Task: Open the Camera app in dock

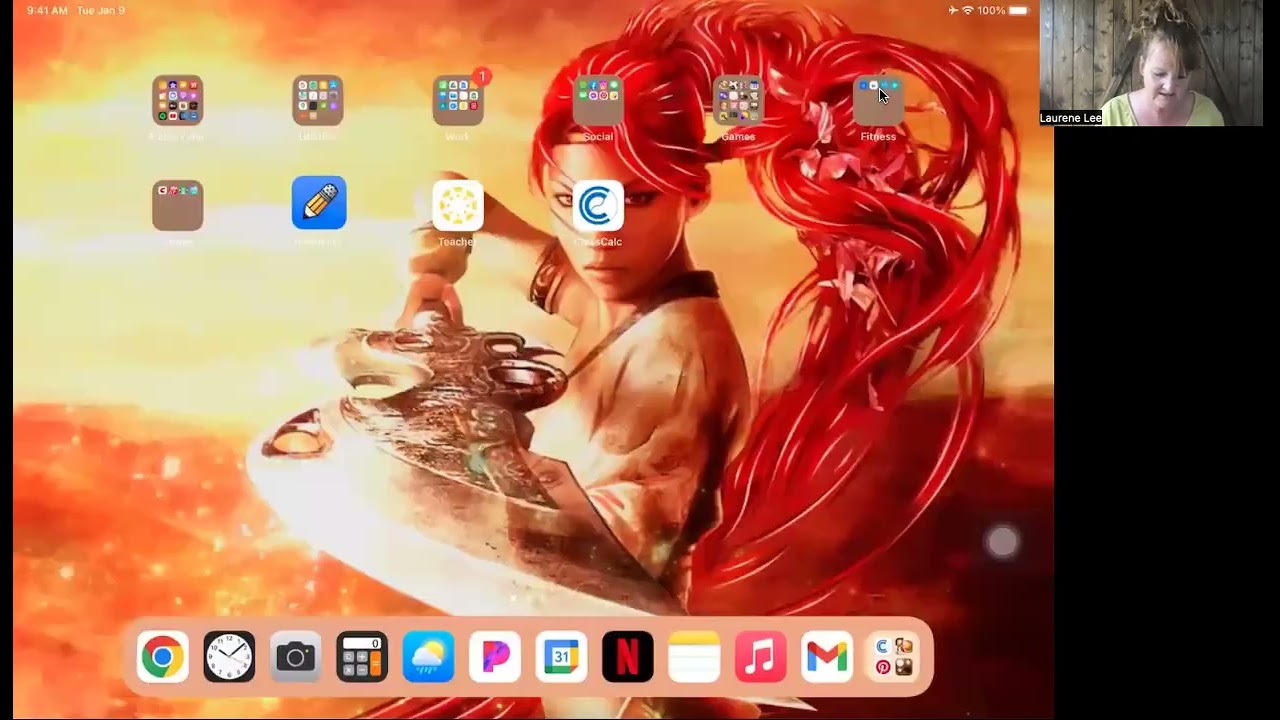Action: pos(295,657)
